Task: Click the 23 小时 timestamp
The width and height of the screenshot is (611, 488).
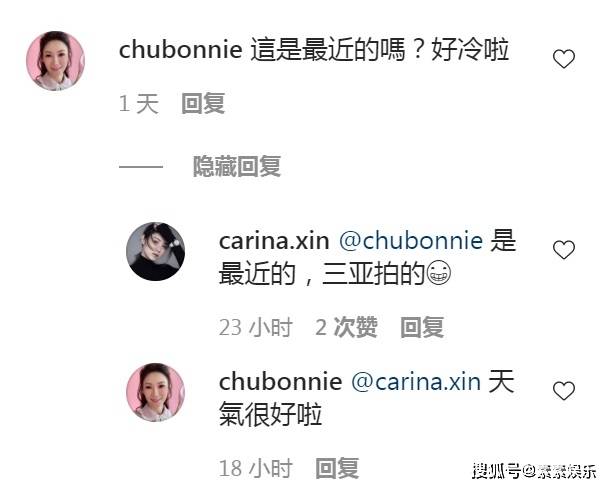Action: (256, 327)
